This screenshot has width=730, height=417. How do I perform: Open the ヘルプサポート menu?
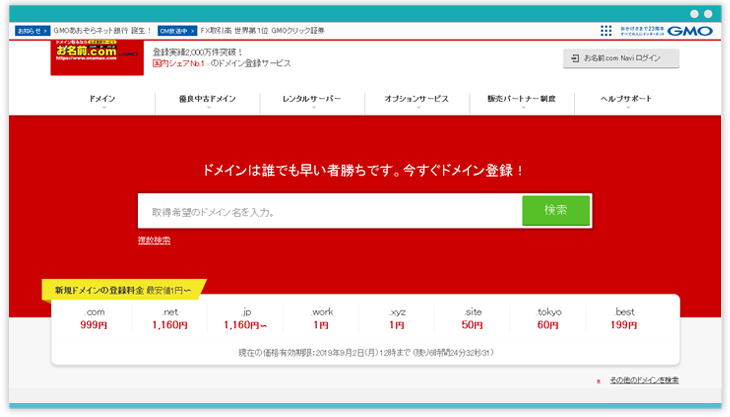(626, 99)
